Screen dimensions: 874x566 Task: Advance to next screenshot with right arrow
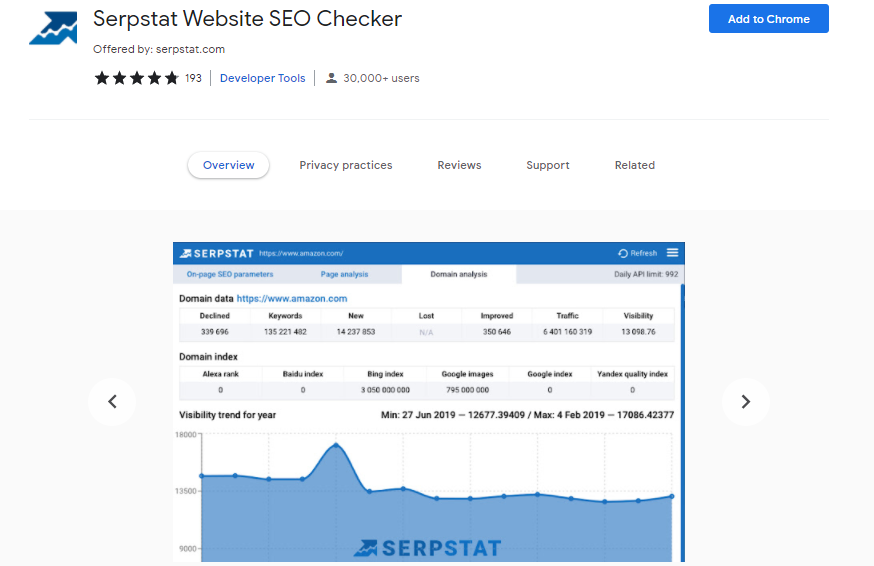coord(745,402)
